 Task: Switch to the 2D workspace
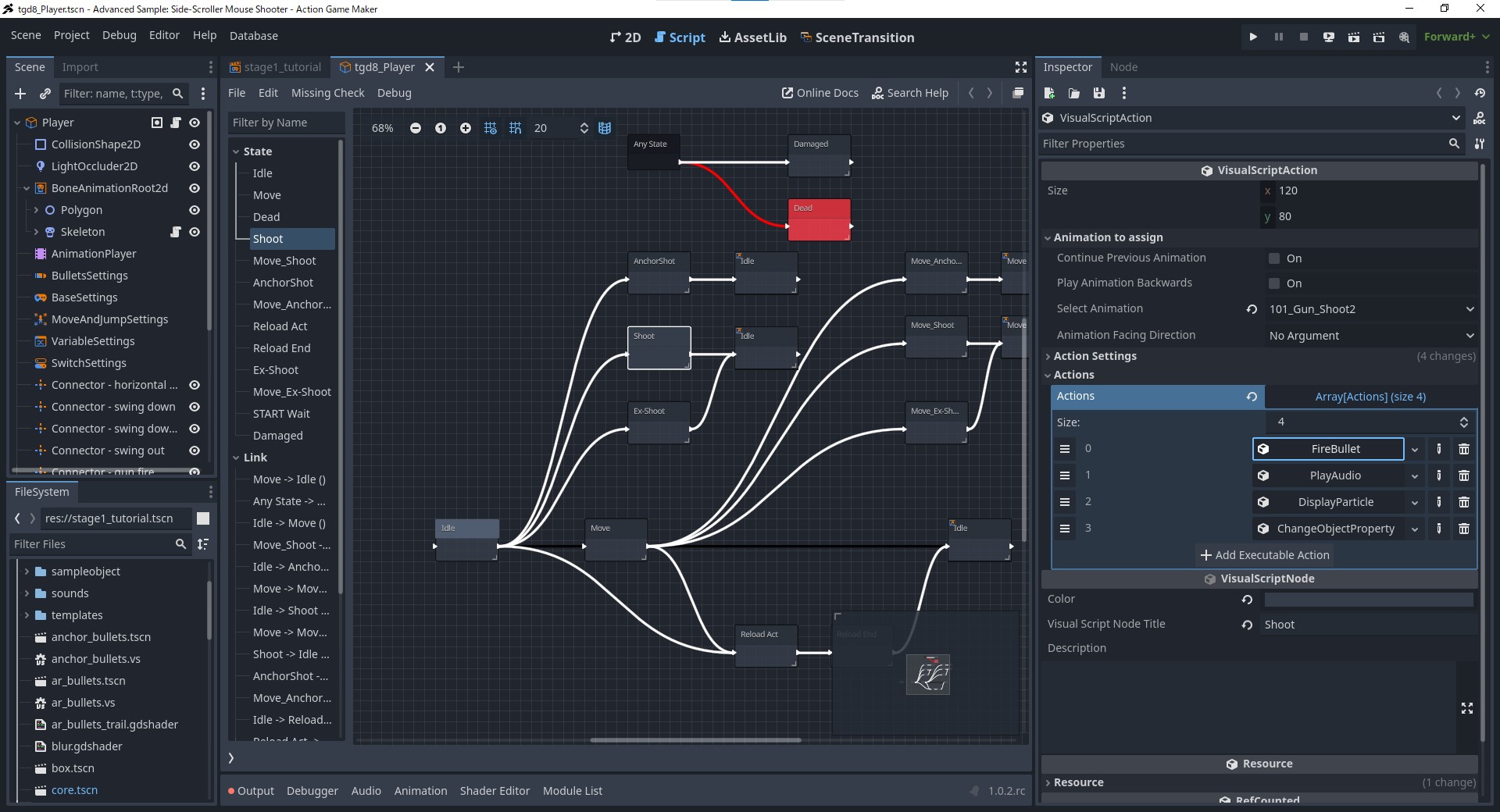(x=625, y=37)
